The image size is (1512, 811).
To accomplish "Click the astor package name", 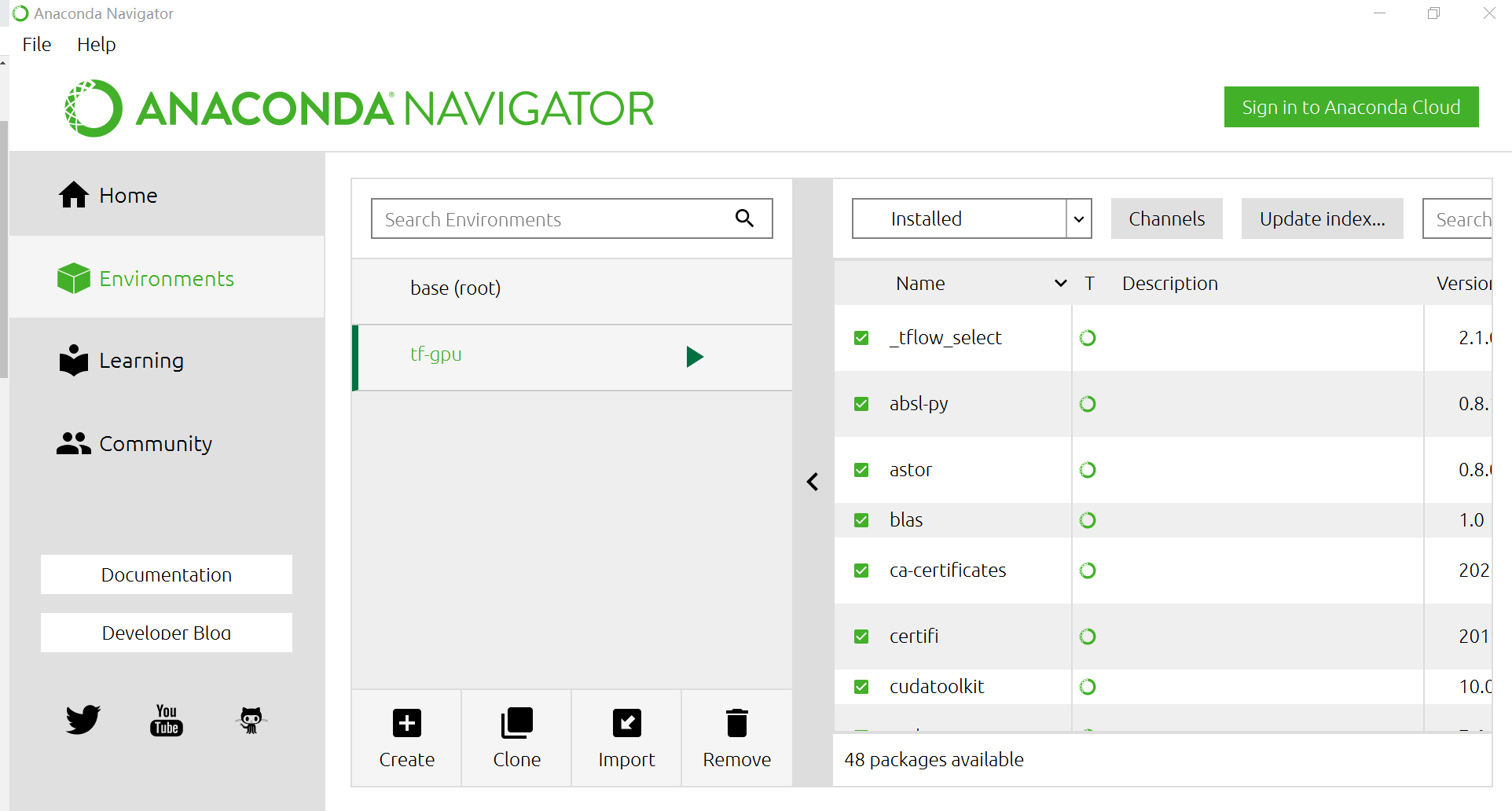I will tap(911, 470).
